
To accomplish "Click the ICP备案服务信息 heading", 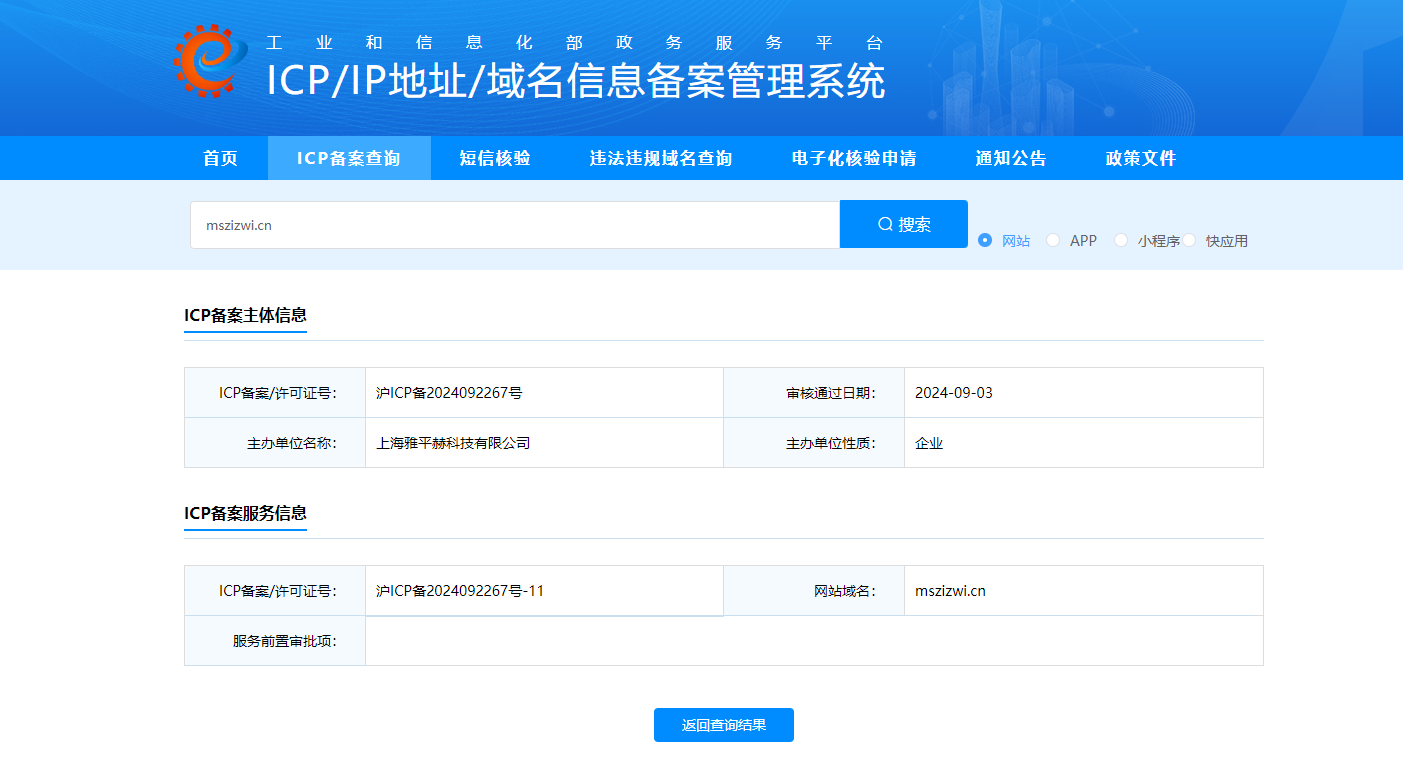I will [x=245, y=513].
